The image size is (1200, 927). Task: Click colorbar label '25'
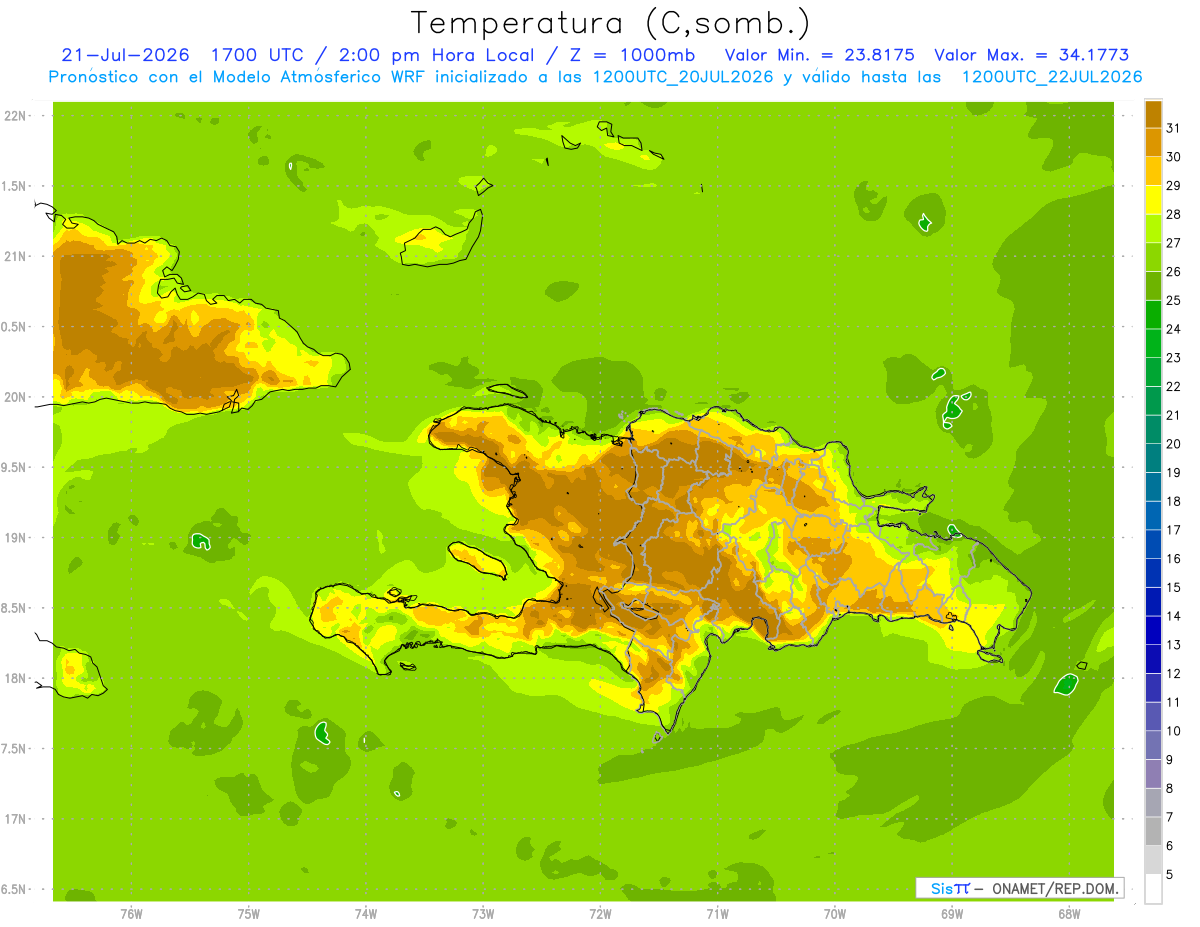point(1172,300)
